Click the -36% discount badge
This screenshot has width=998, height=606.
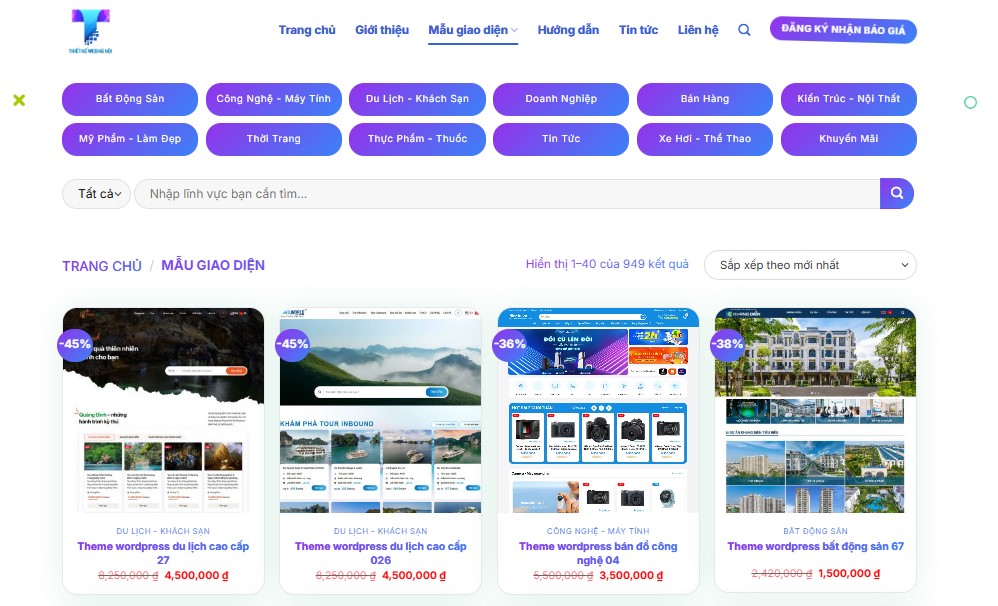pos(510,343)
